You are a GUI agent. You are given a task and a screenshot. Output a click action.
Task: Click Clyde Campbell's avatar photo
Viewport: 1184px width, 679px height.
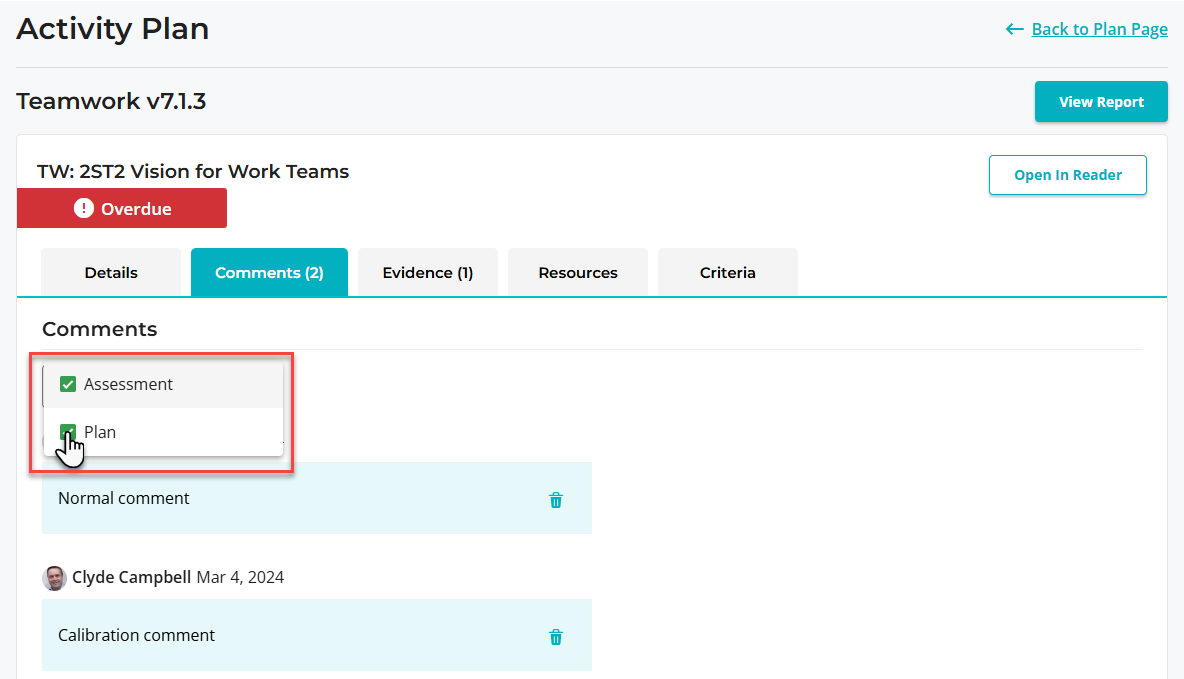point(54,578)
